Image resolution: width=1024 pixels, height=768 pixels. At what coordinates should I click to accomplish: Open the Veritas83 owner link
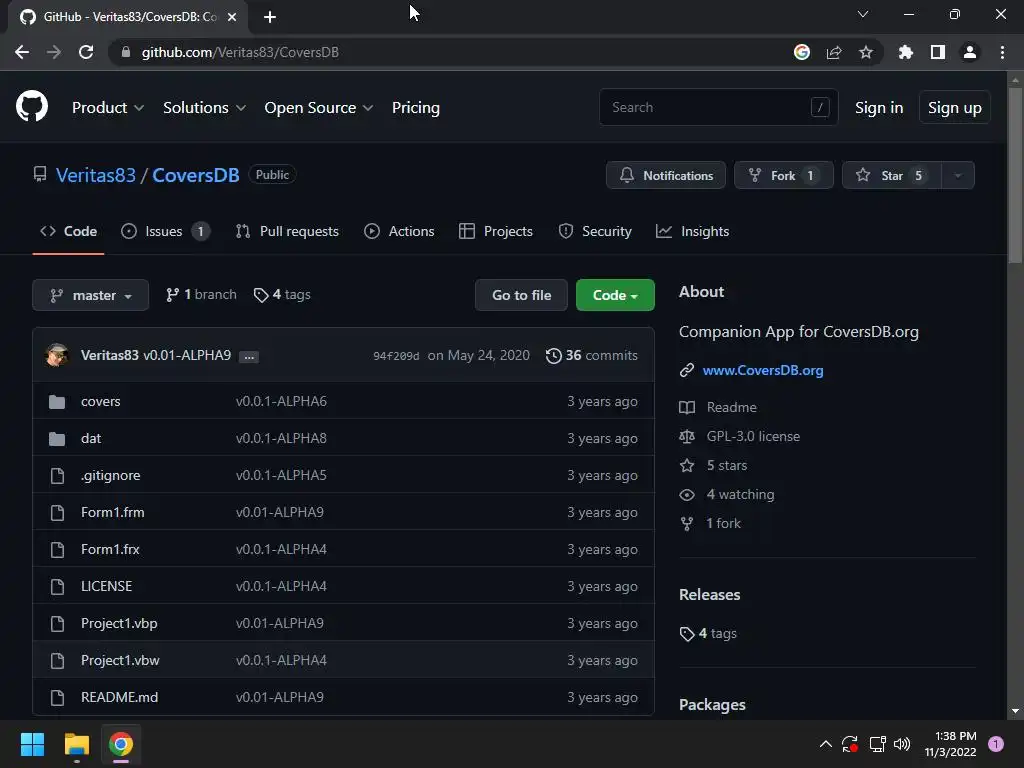96,175
